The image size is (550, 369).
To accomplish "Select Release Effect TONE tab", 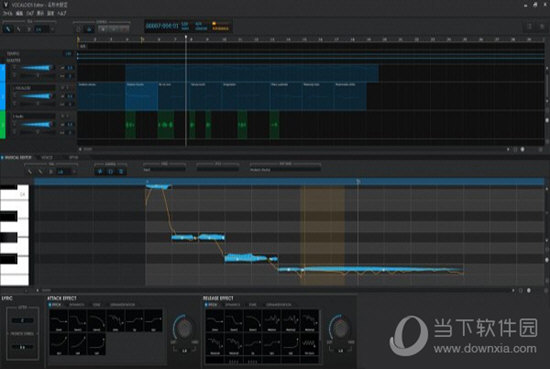I will (x=253, y=305).
